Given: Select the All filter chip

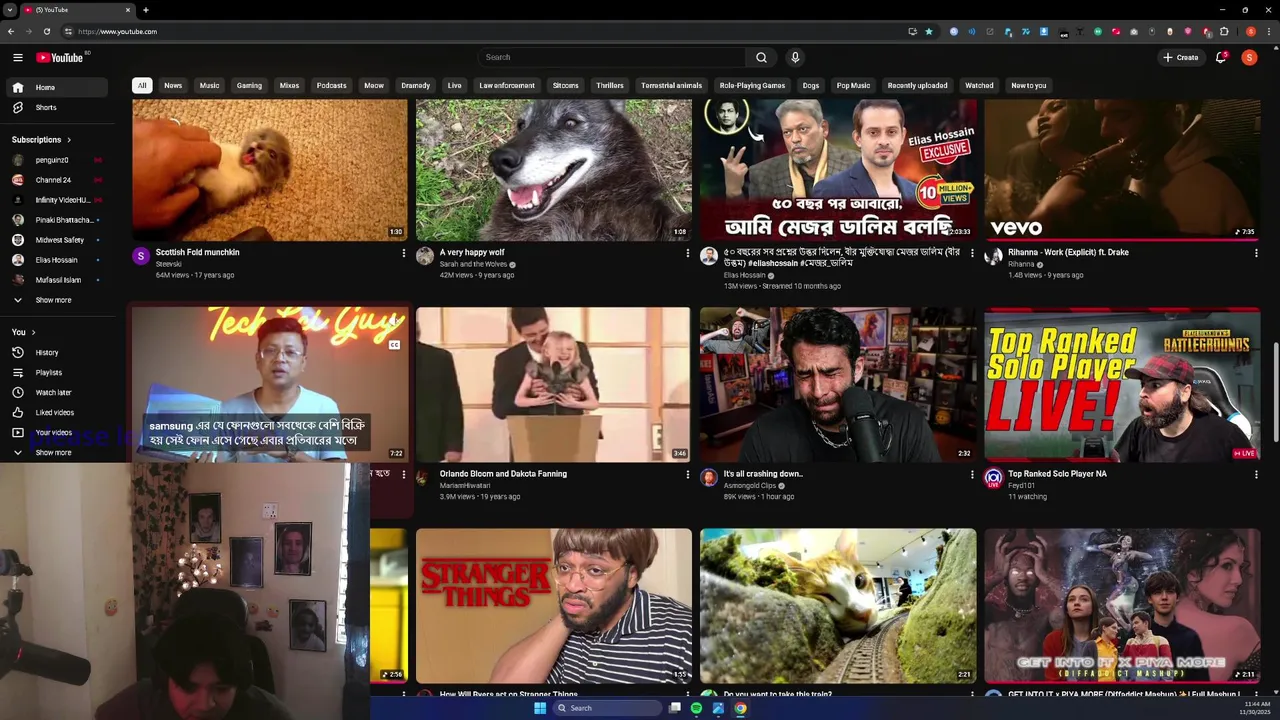Looking at the screenshot, I should click(x=142, y=85).
